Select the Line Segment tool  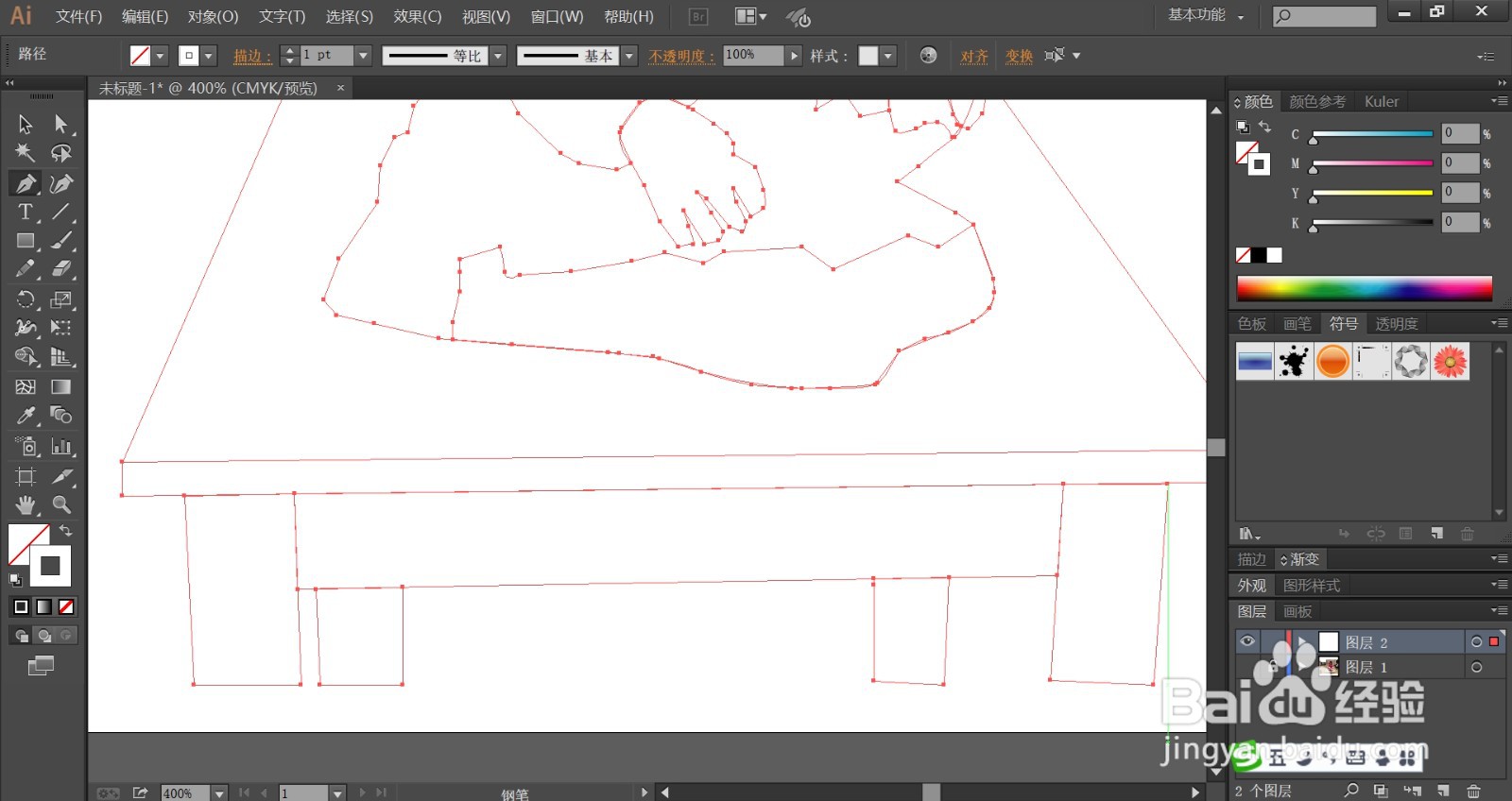pyautogui.click(x=61, y=212)
